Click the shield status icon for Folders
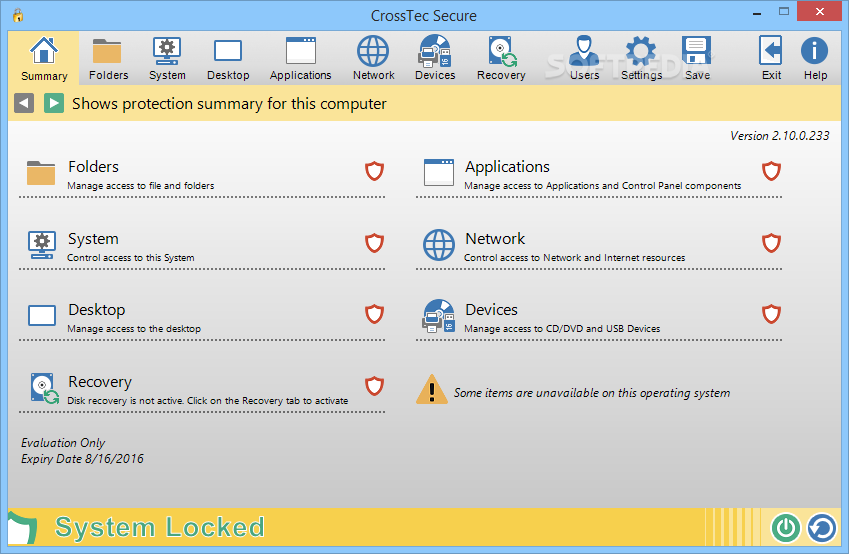The height and width of the screenshot is (554, 849). tap(374, 171)
